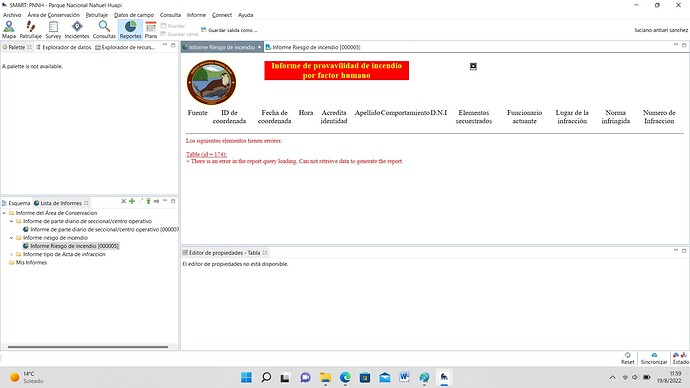Select the Esquema tab
Image resolution: width=690 pixels, height=388 pixels.
tap(16, 203)
